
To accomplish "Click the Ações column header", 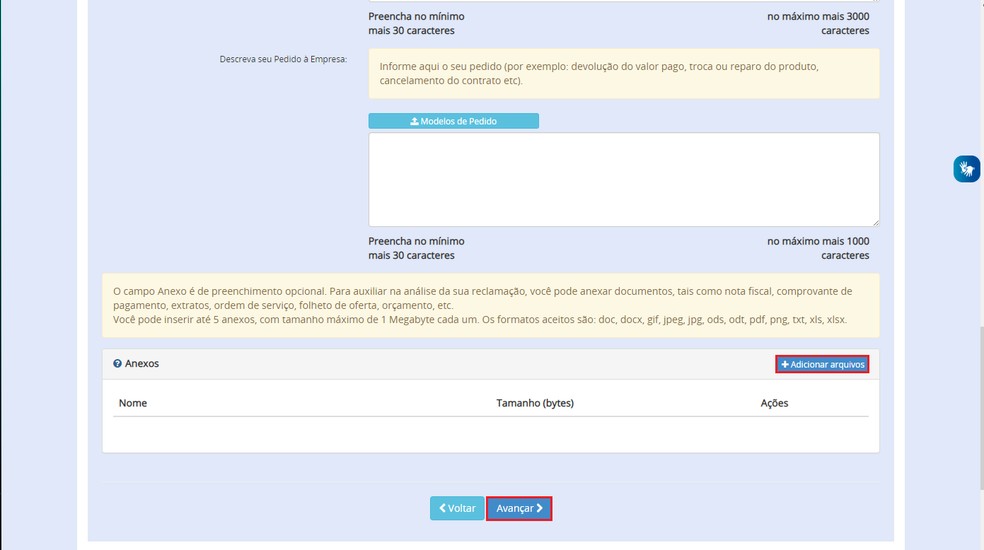I will coord(774,403).
